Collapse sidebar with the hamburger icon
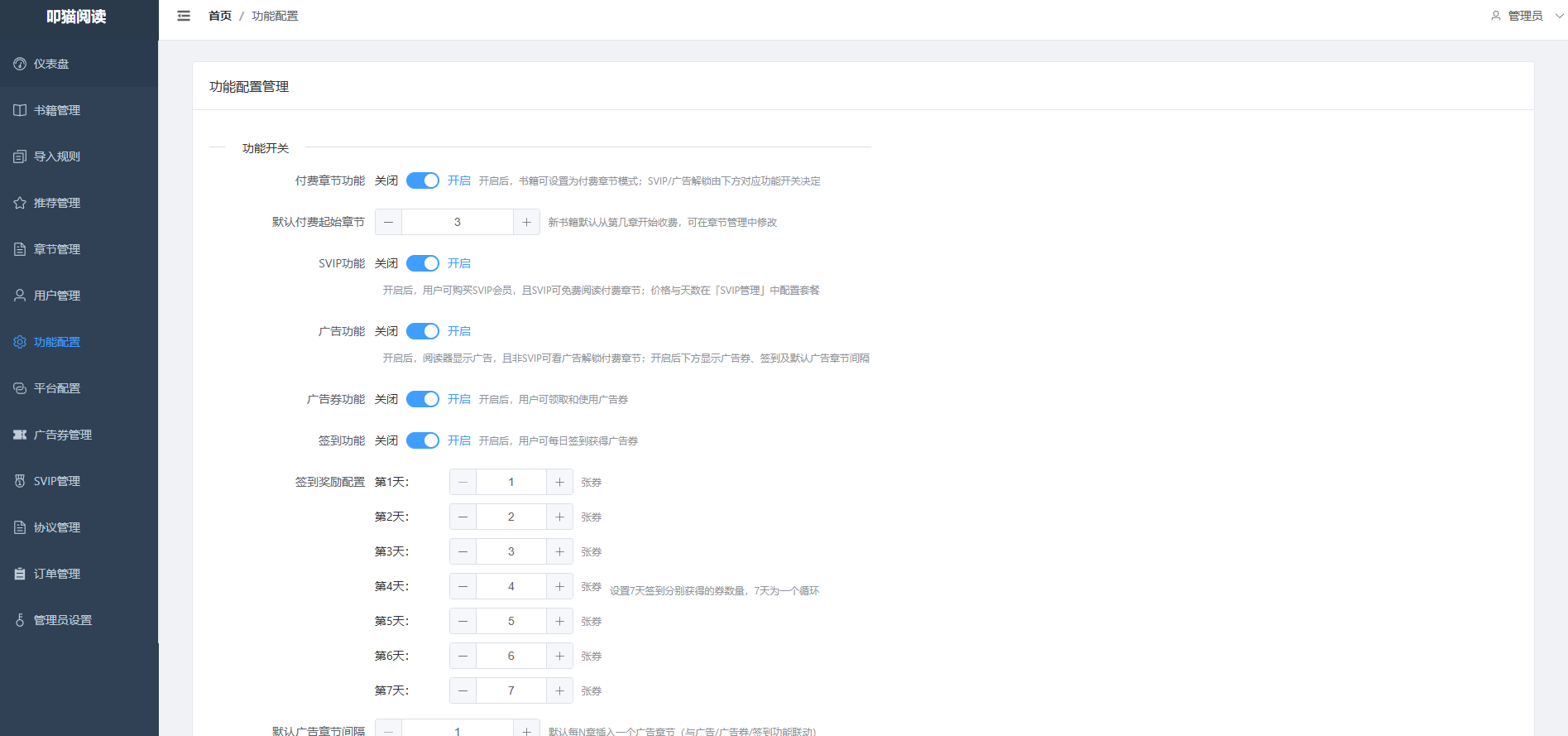 pos(184,16)
